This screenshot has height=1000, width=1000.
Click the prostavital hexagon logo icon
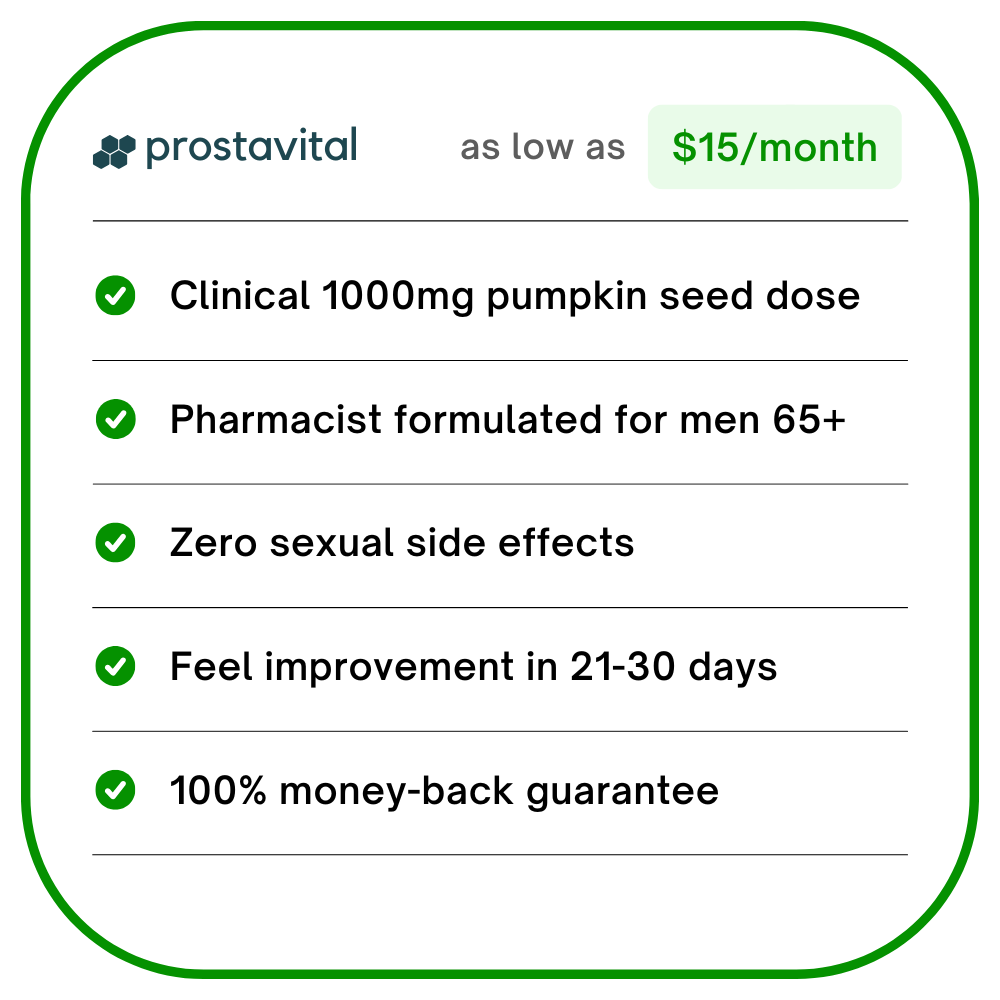click(x=113, y=151)
